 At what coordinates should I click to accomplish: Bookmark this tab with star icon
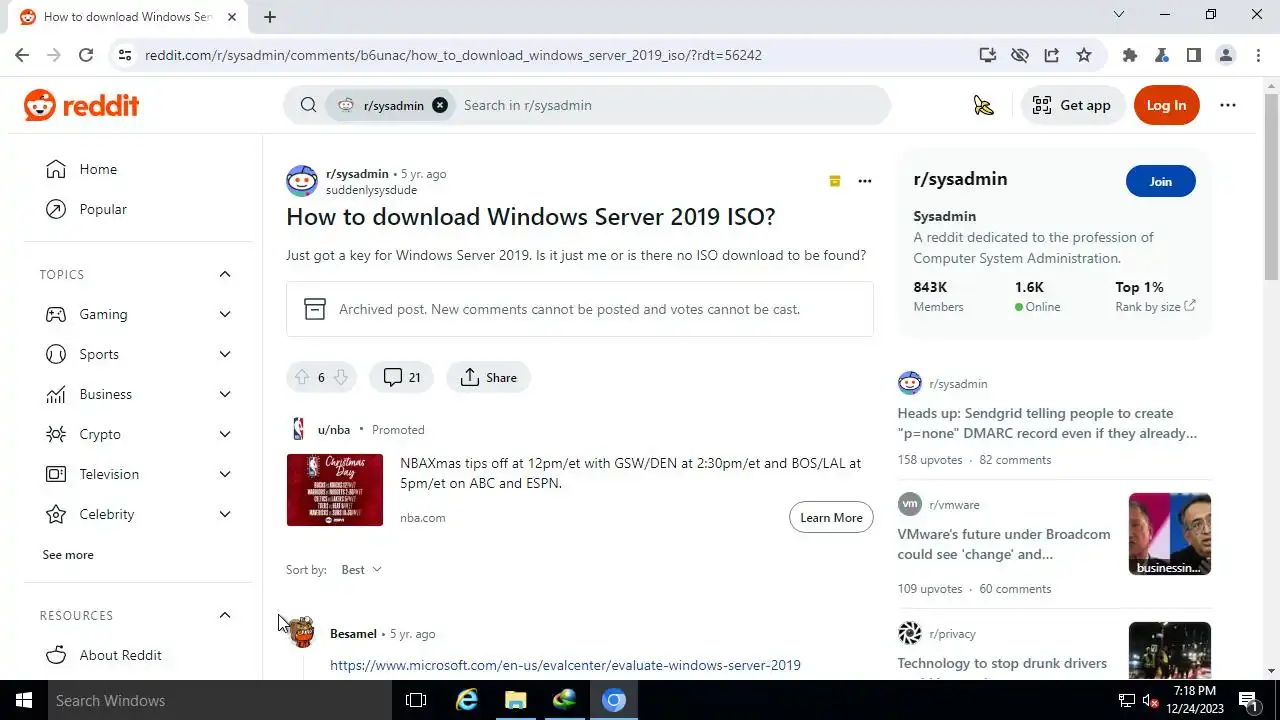pyautogui.click(x=1084, y=55)
